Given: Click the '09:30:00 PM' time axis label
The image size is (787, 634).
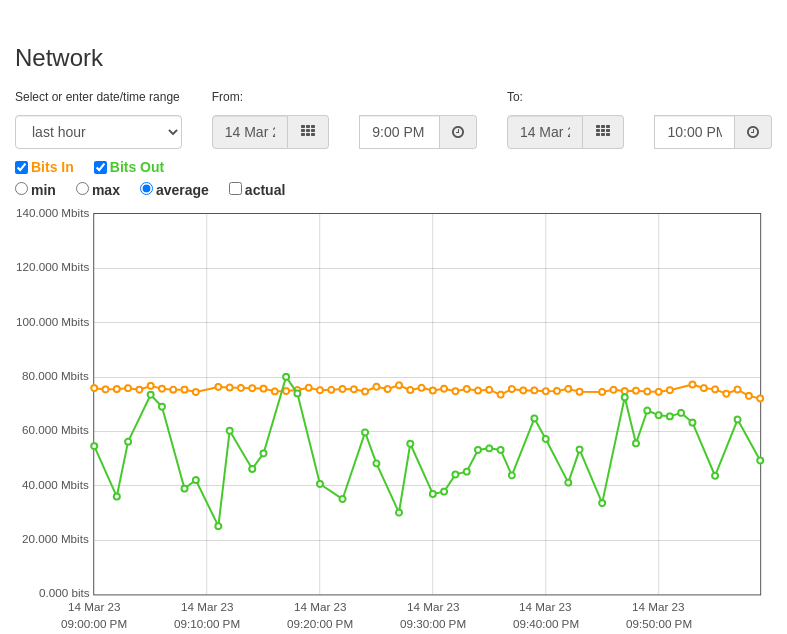Looking at the screenshot, I should pyautogui.click(x=433, y=624).
